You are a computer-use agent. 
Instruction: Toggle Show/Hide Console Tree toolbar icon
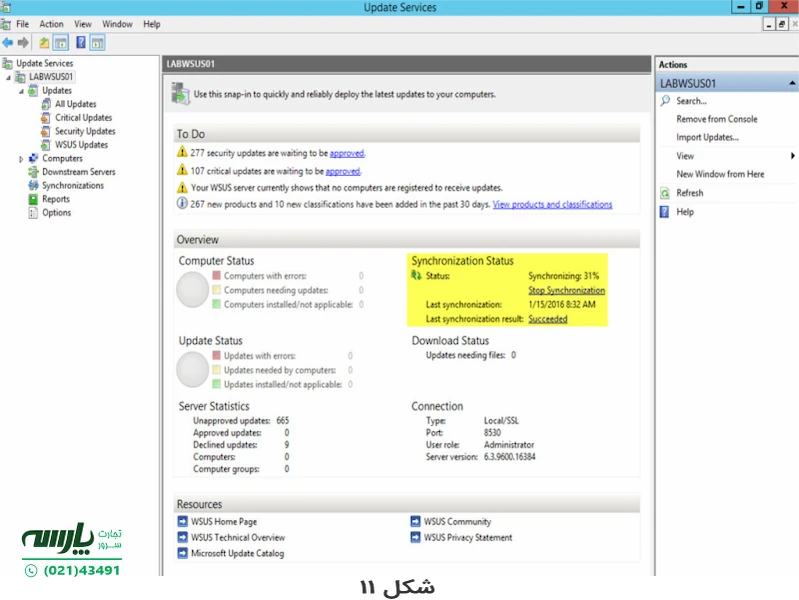[61, 43]
